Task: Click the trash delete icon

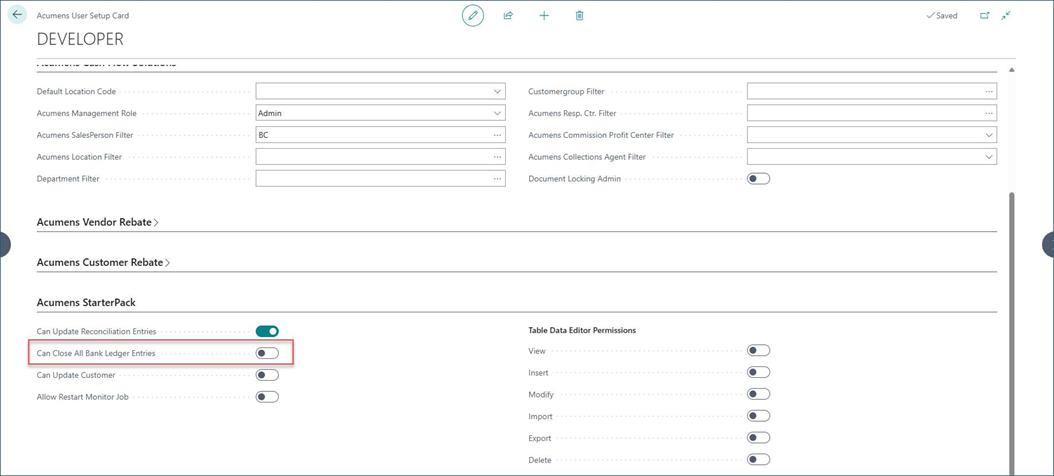Action: [579, 15]
